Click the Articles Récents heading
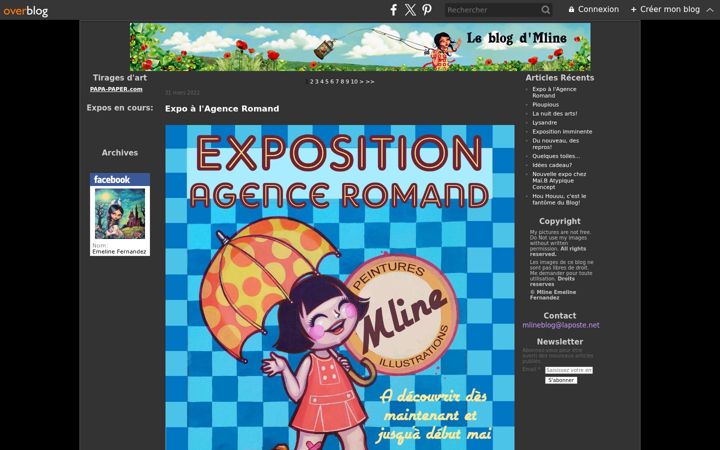 tap(560, 78)
